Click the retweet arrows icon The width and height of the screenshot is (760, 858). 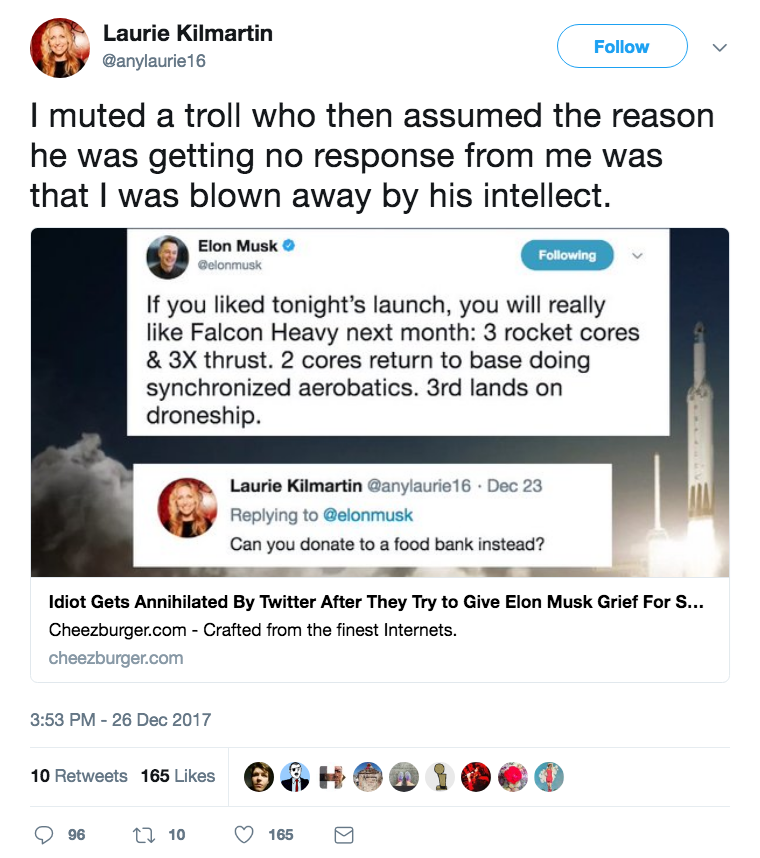141,834
